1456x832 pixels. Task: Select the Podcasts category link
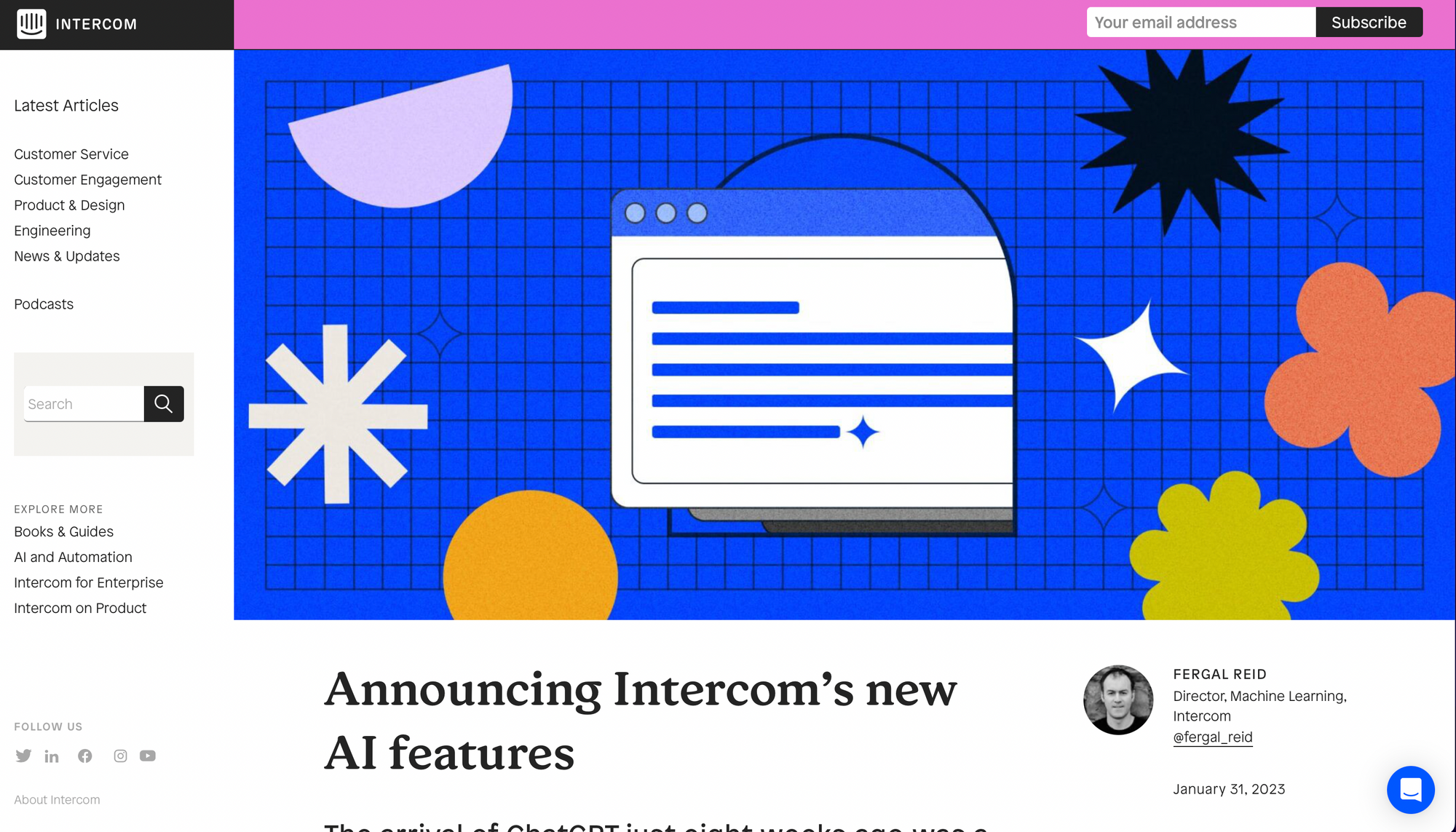point(43,304)
